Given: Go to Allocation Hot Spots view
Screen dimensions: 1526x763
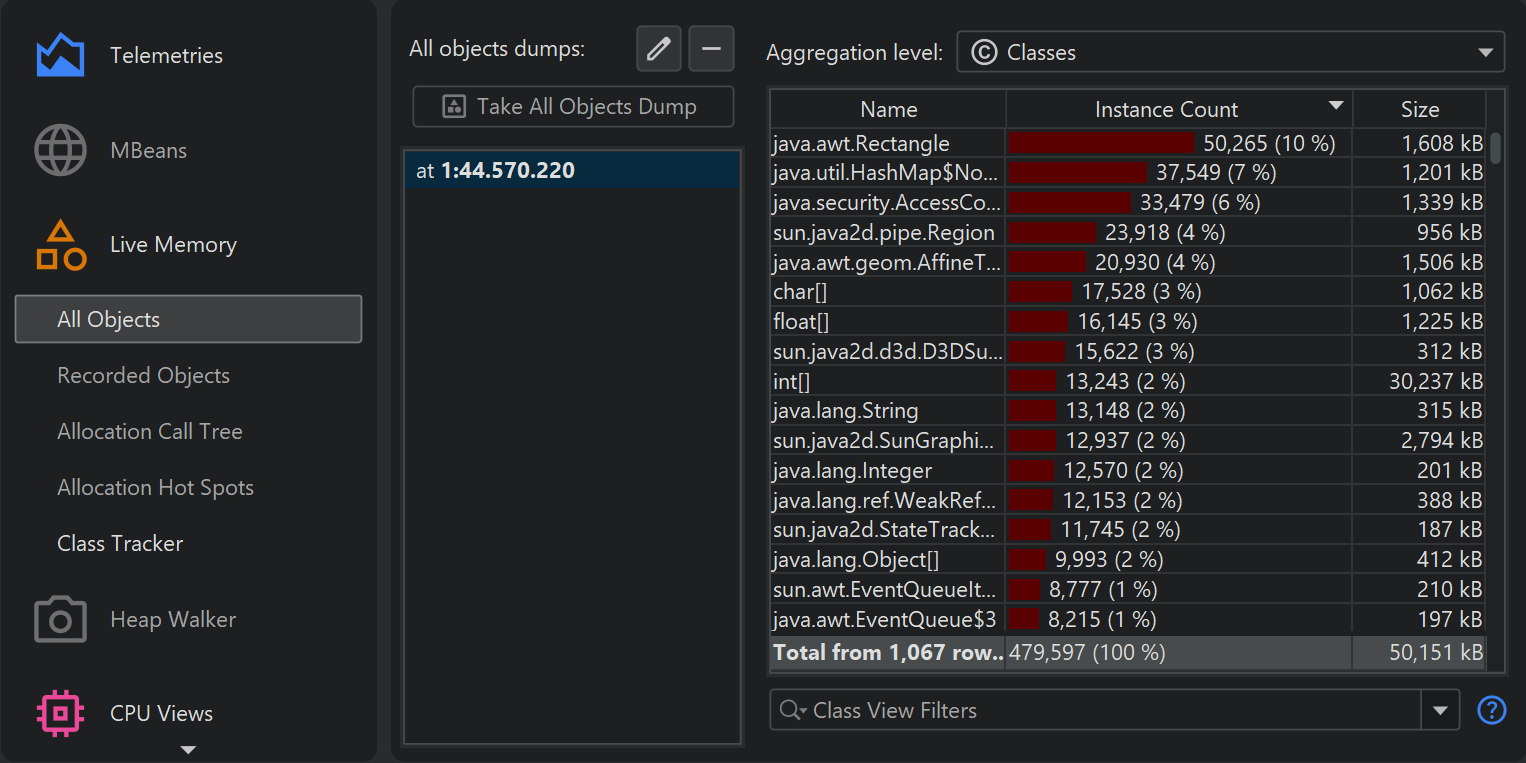Looking at the screenshot, I should 155,488.
